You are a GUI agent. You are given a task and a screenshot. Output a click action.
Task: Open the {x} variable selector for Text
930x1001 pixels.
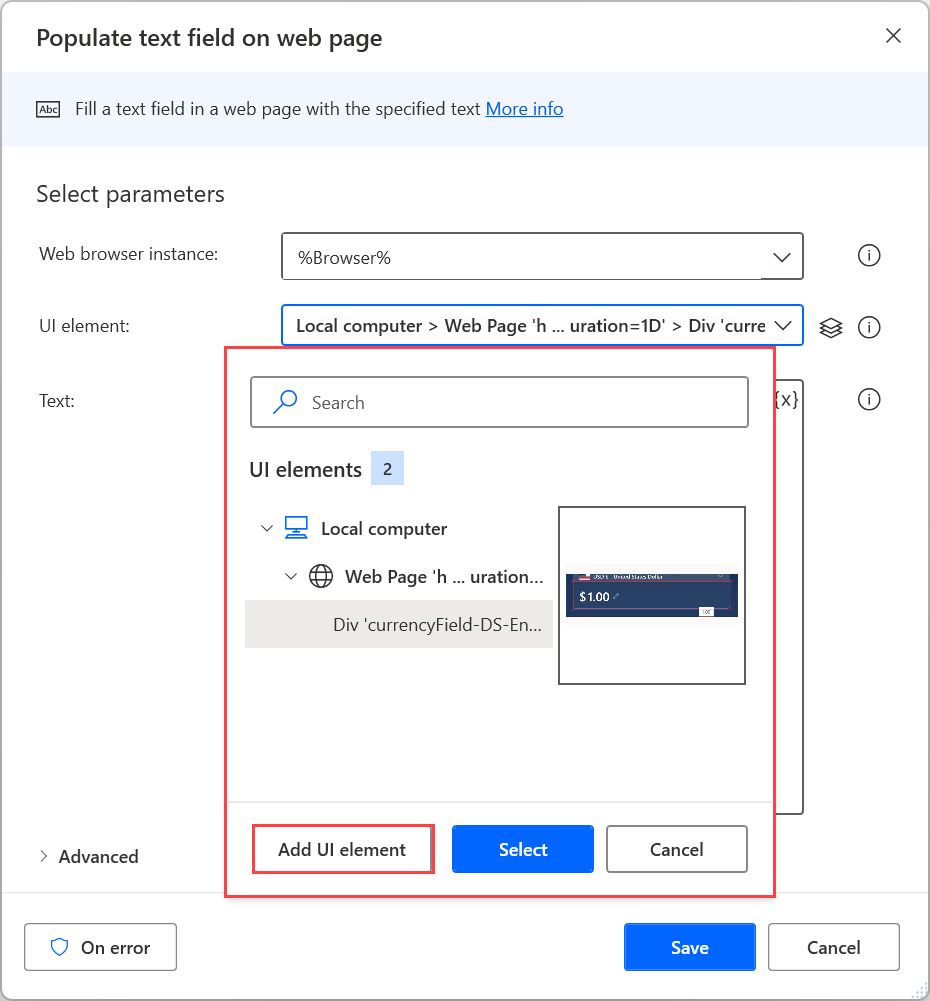click(786, 399)
